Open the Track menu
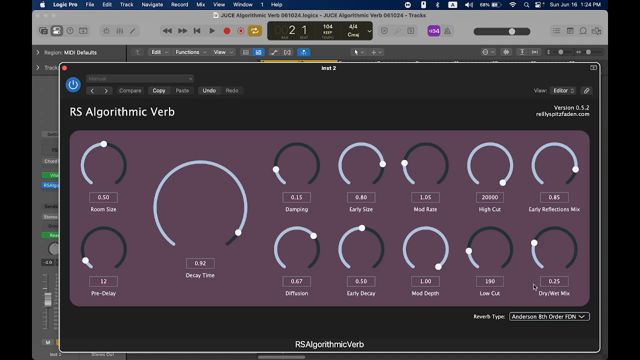The image size is (640, 360). (127, 4)
